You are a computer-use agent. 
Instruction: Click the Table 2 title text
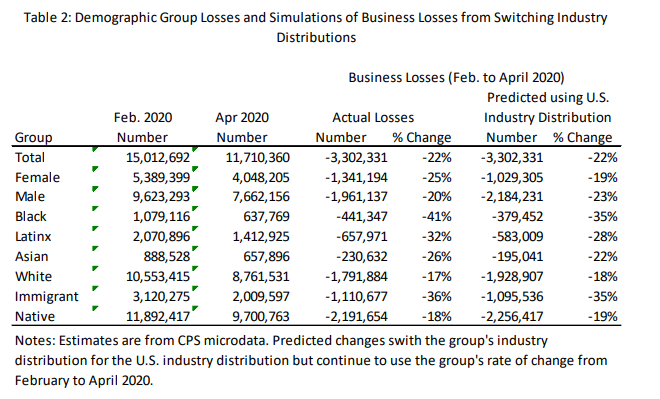click(316, 27)
